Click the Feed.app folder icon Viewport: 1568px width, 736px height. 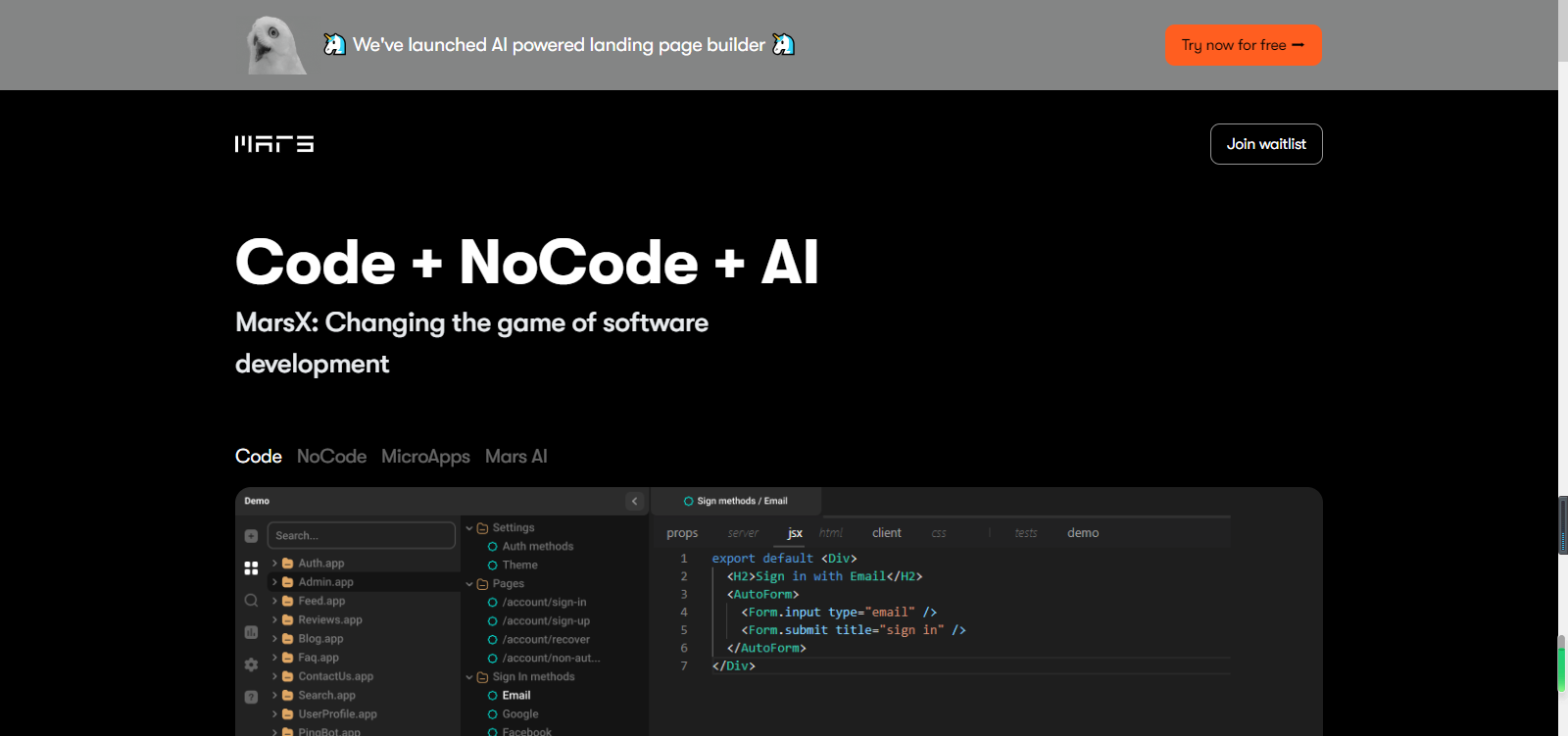click(288, 601)
